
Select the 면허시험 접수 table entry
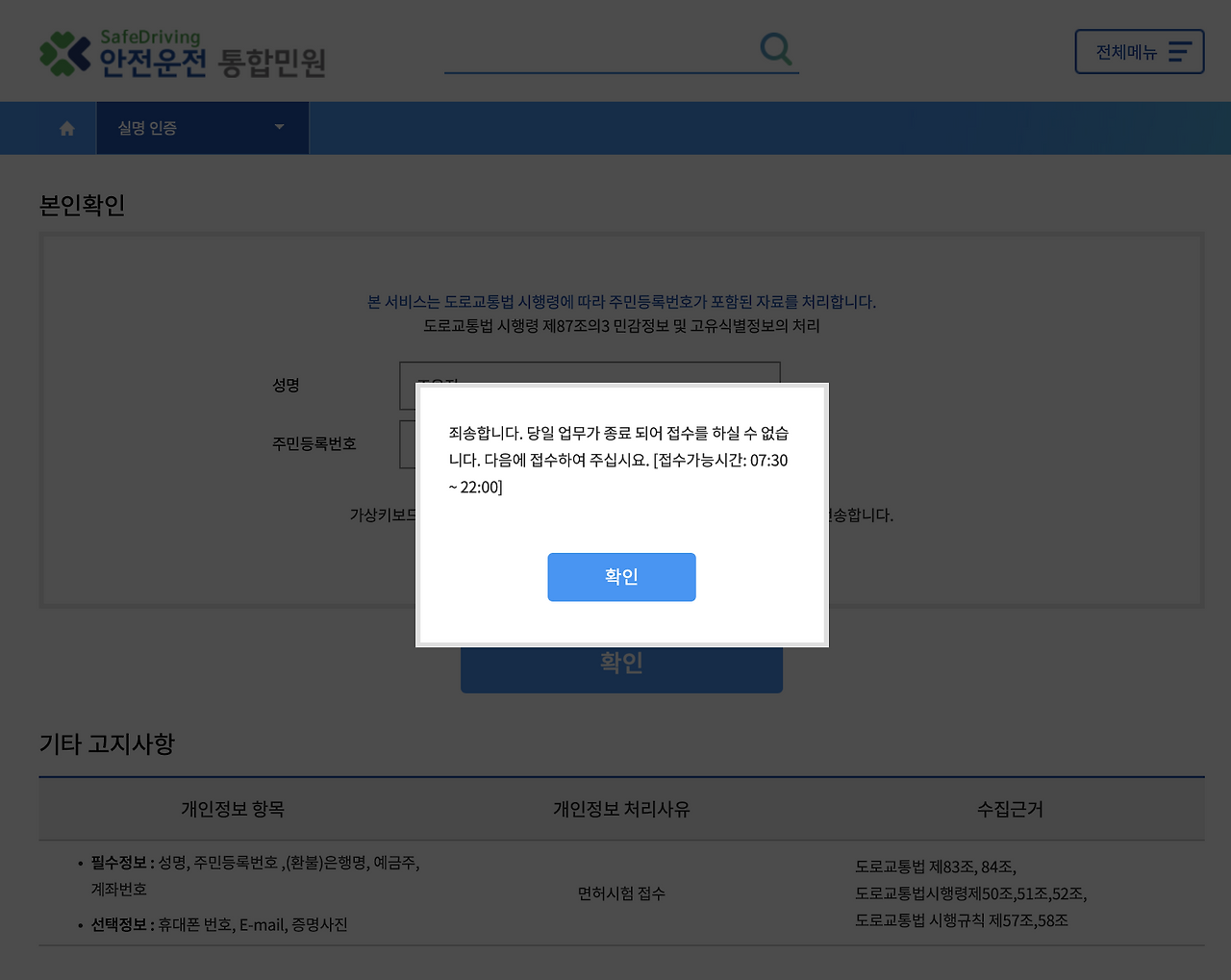click(x=621, y=892)
